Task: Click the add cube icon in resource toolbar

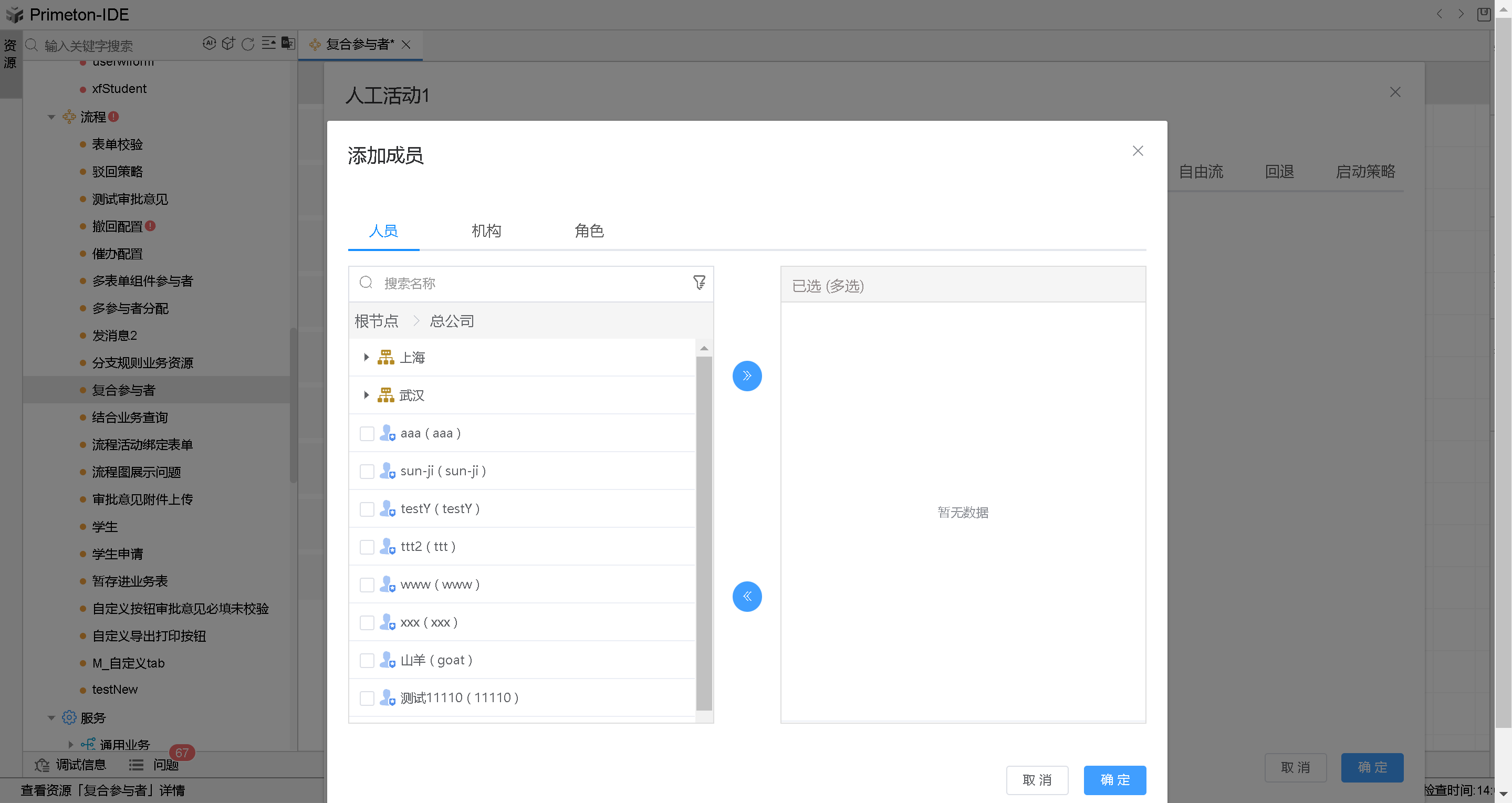Action: (x=228, y=44)
